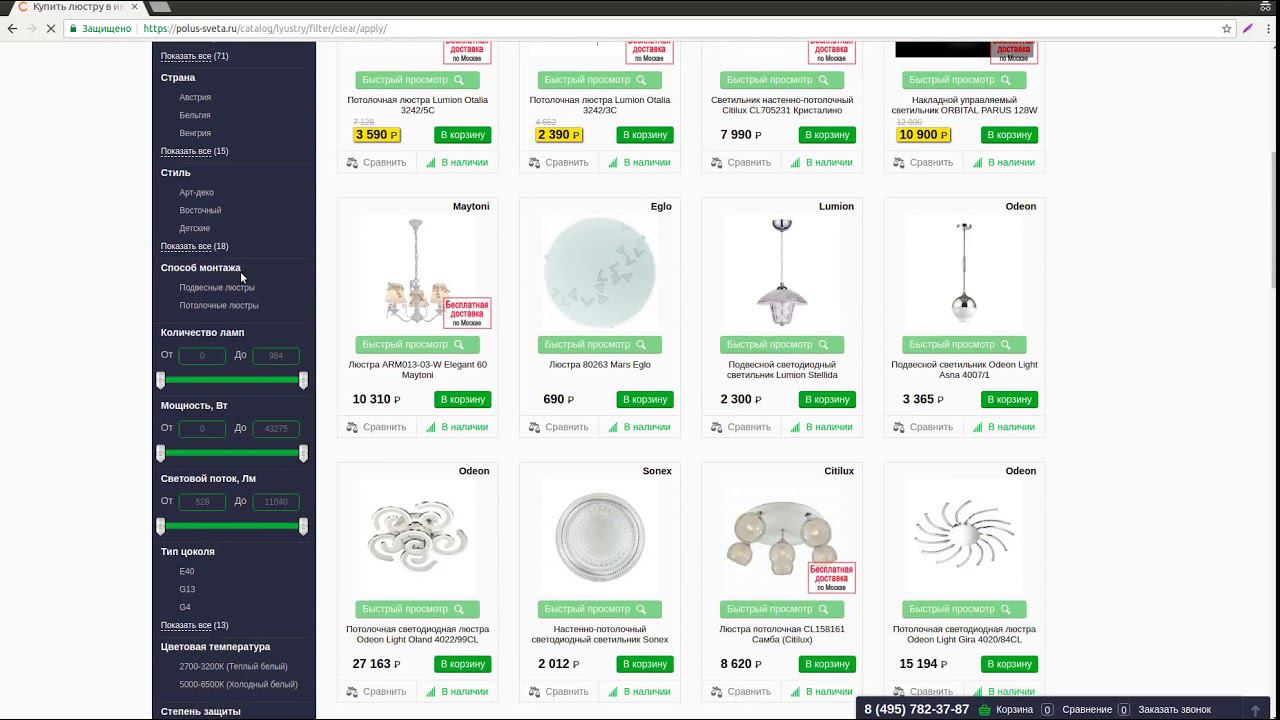Add Citilux Самба CL158161 to cart
The width and height of the screenshot is (1280, 720).
[x=827, y=664]
